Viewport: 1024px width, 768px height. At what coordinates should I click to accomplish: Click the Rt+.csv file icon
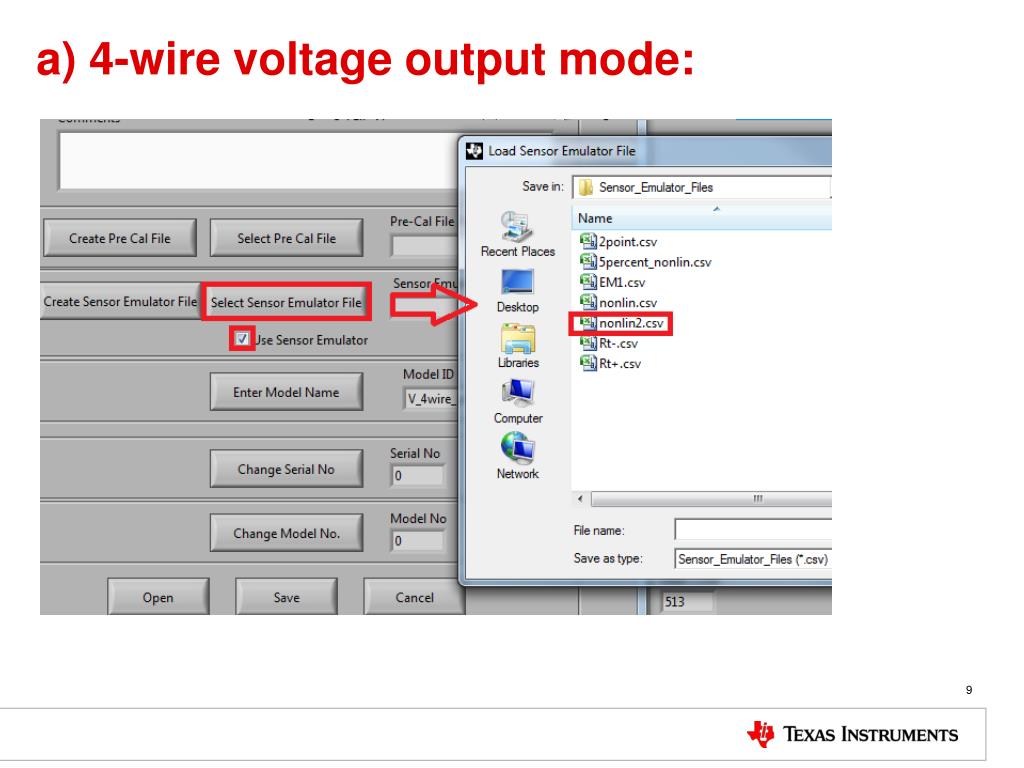tap(588, 363)
